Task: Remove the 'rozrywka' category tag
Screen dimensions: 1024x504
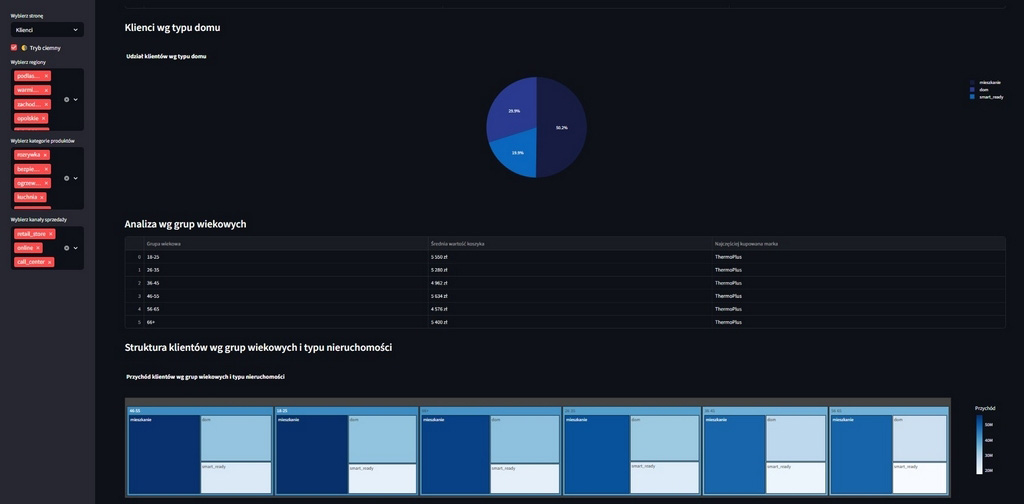Action: coord(45,155)
